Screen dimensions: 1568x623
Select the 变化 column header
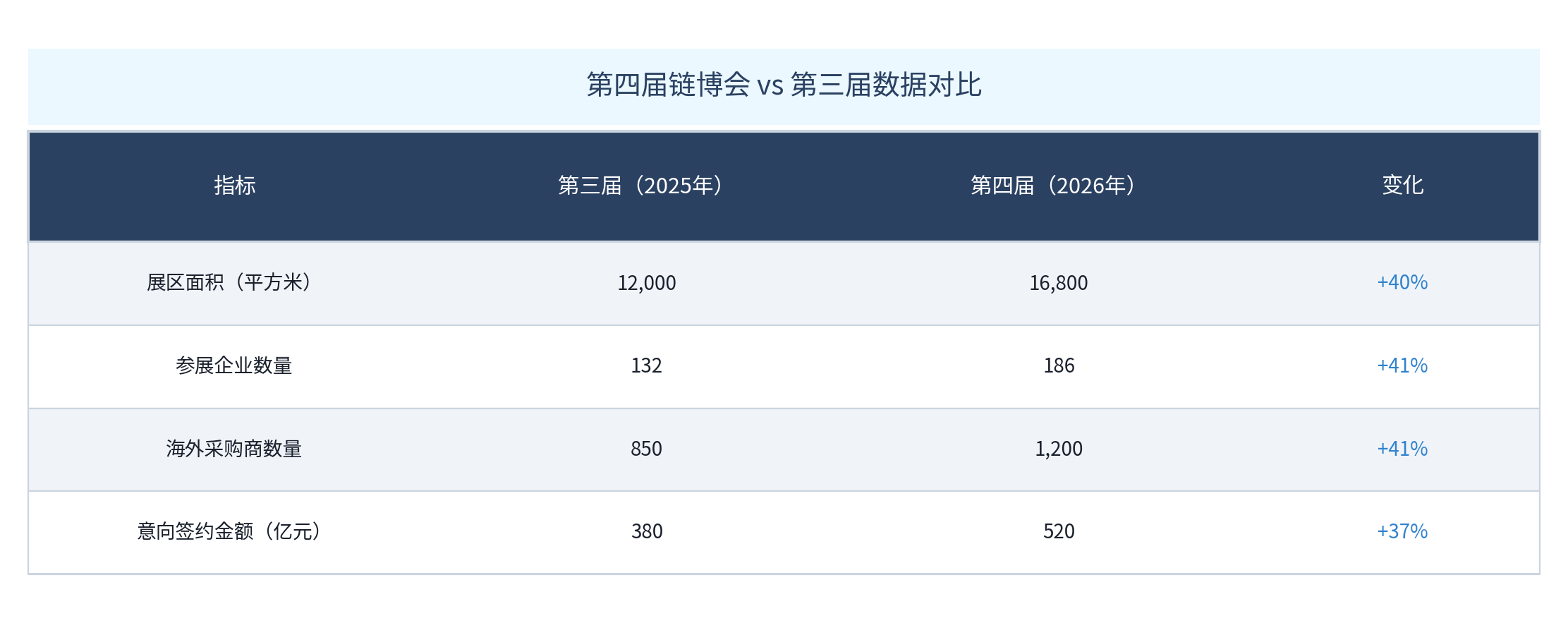pos(1402,186)
